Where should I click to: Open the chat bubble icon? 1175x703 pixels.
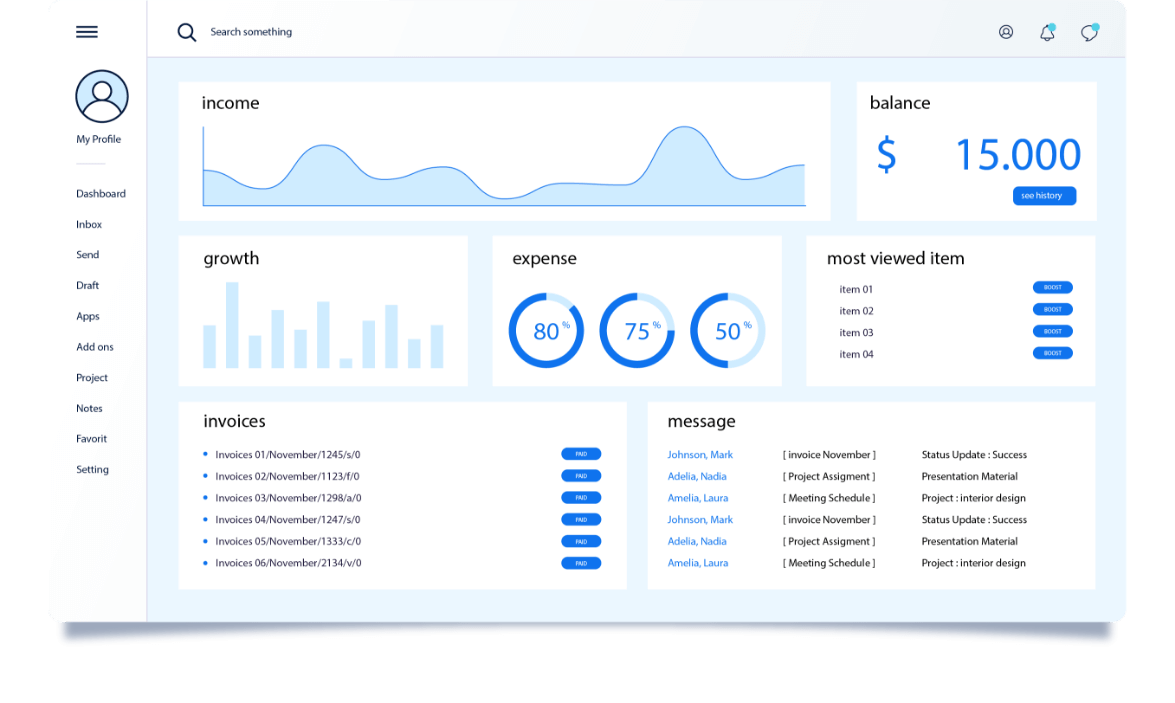click(1089, 31)
